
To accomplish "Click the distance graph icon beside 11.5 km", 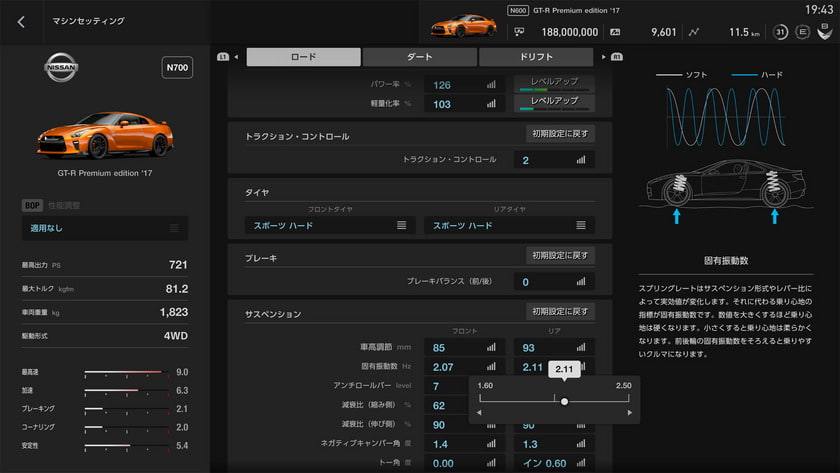I will [694, 32].
